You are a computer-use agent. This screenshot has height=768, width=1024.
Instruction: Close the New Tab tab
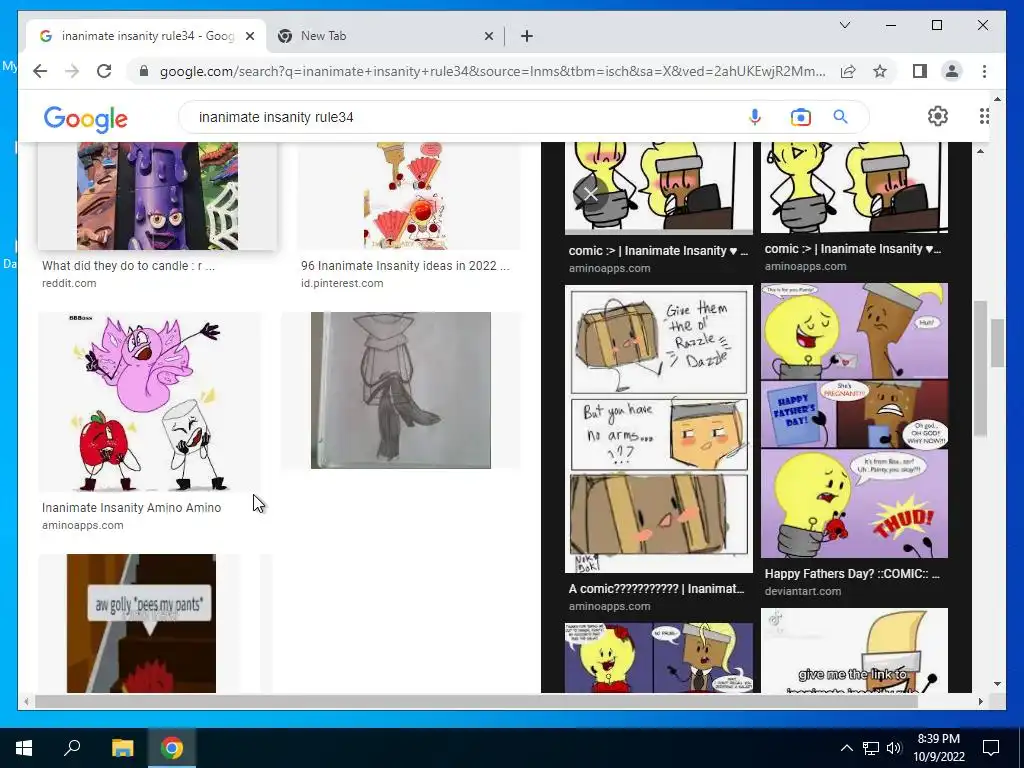pyautogui.click(x=488, y=37)
